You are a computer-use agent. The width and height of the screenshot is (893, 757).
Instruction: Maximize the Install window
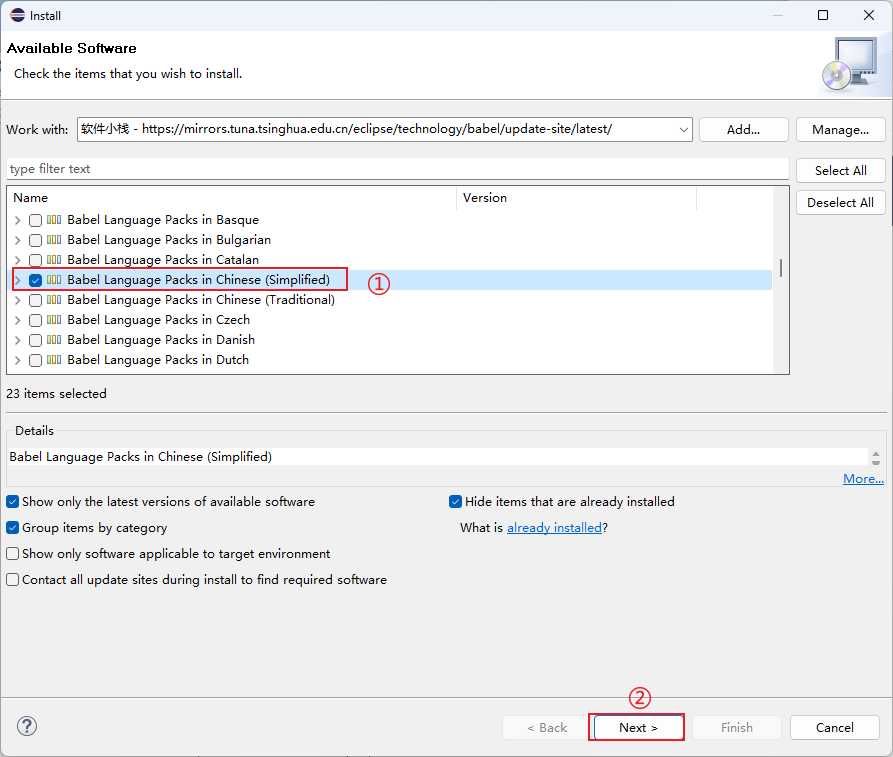(x=823, y=15)
